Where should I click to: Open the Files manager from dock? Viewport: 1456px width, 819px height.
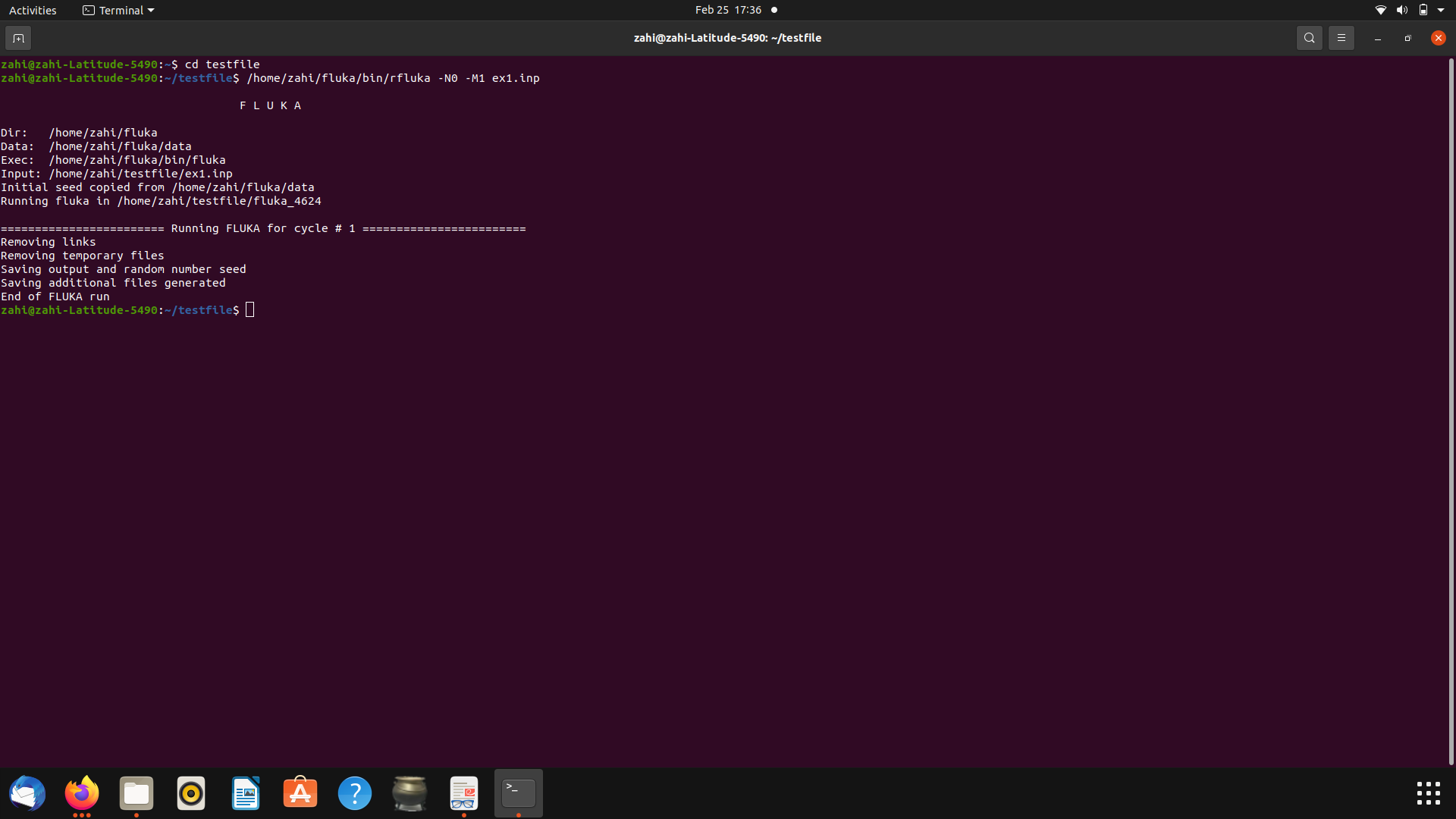pyautogui.click(x=136, y=793)
